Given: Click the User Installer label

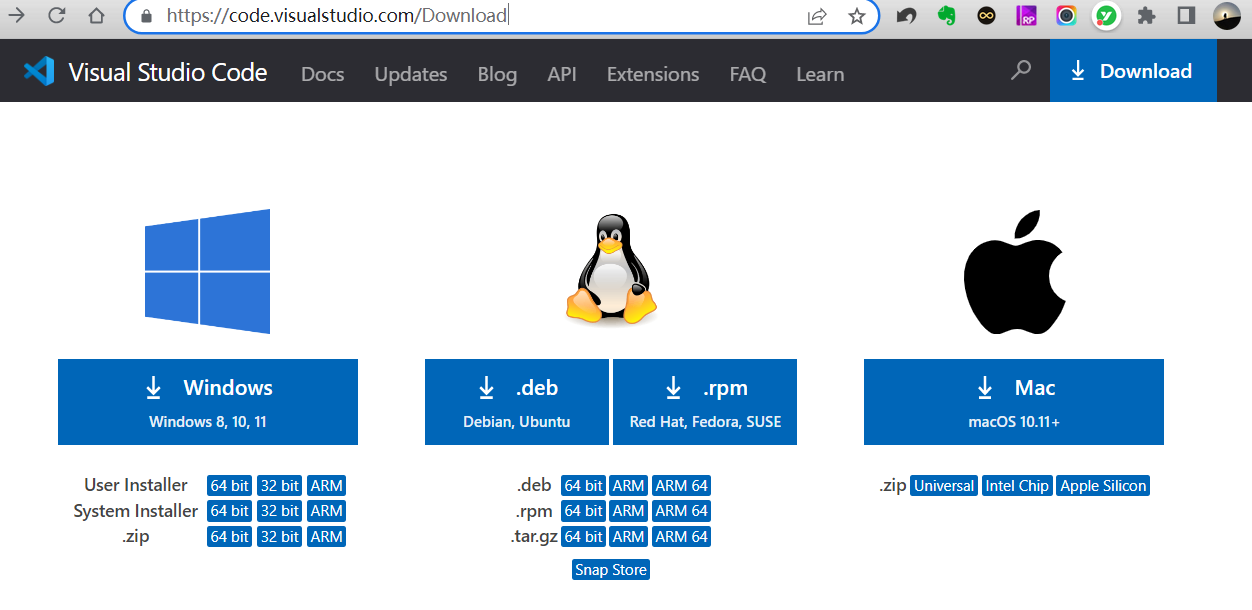Looking at the screenshot, I should (x=136, y=485).
